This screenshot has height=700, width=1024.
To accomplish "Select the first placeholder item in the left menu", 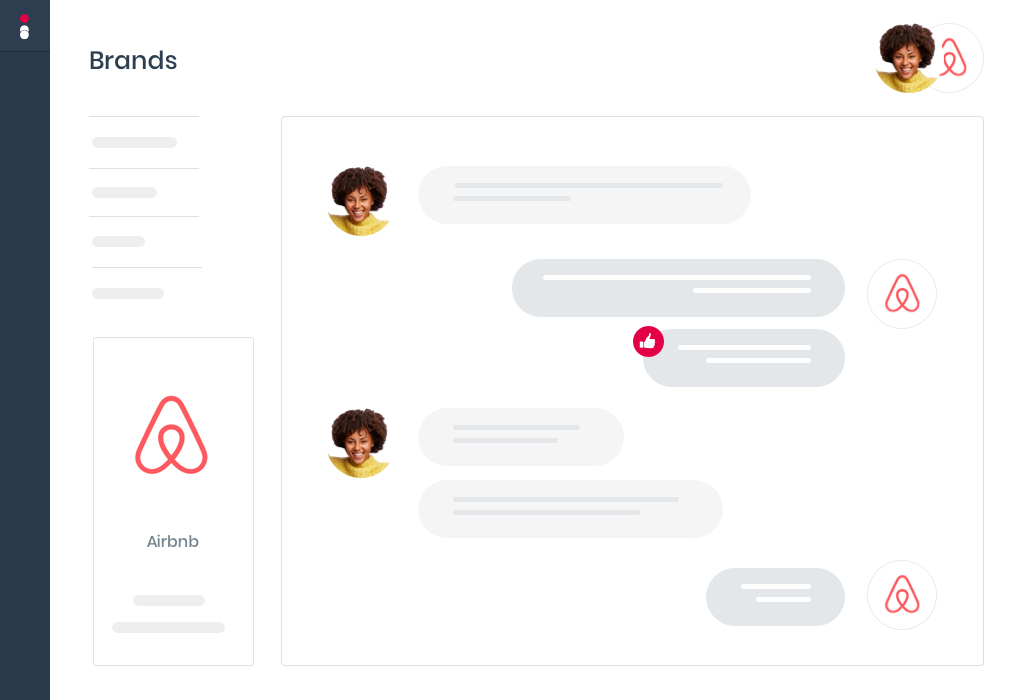I will (135, 142).
